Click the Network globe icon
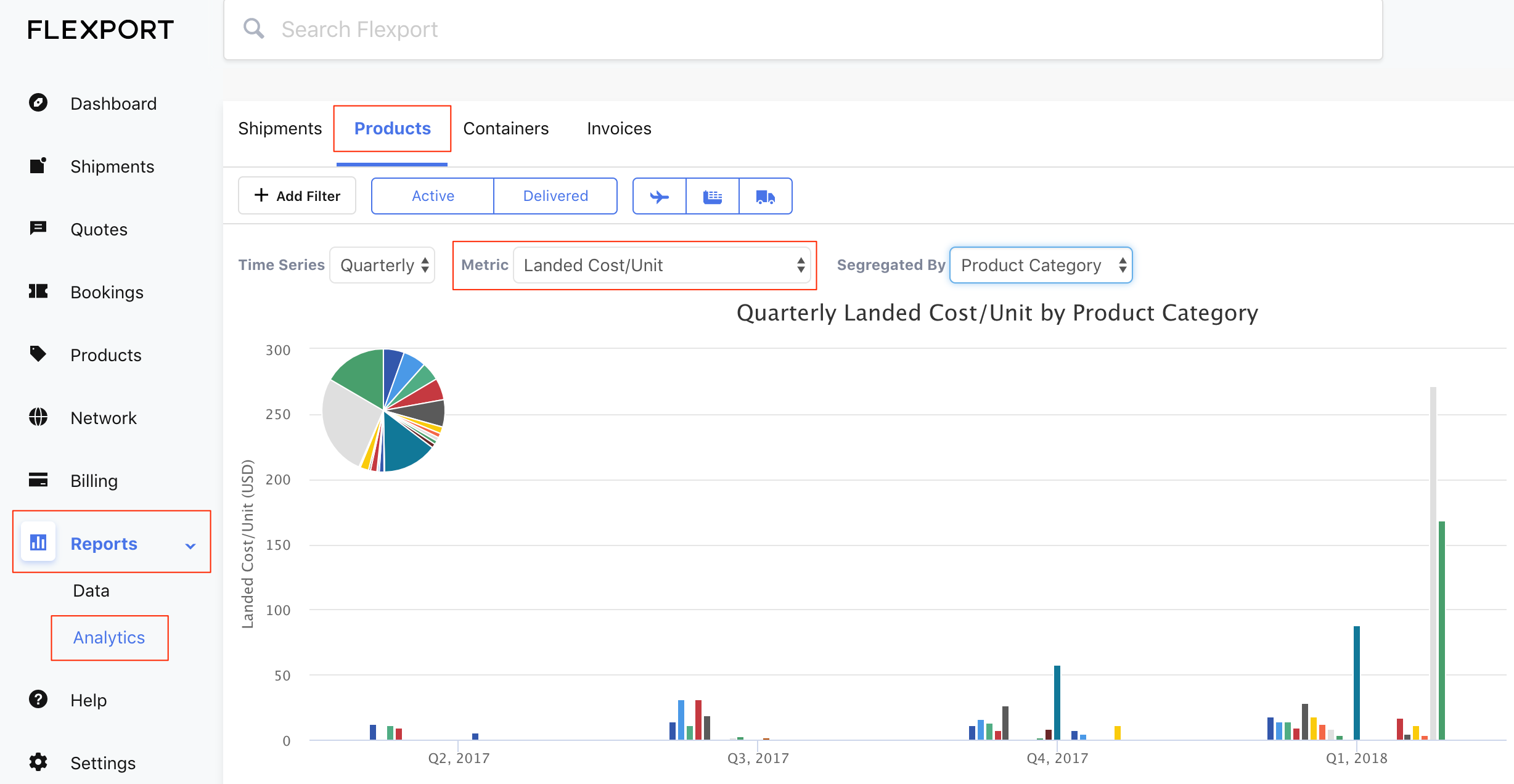The image size is (1514, 784). (38, 417)
